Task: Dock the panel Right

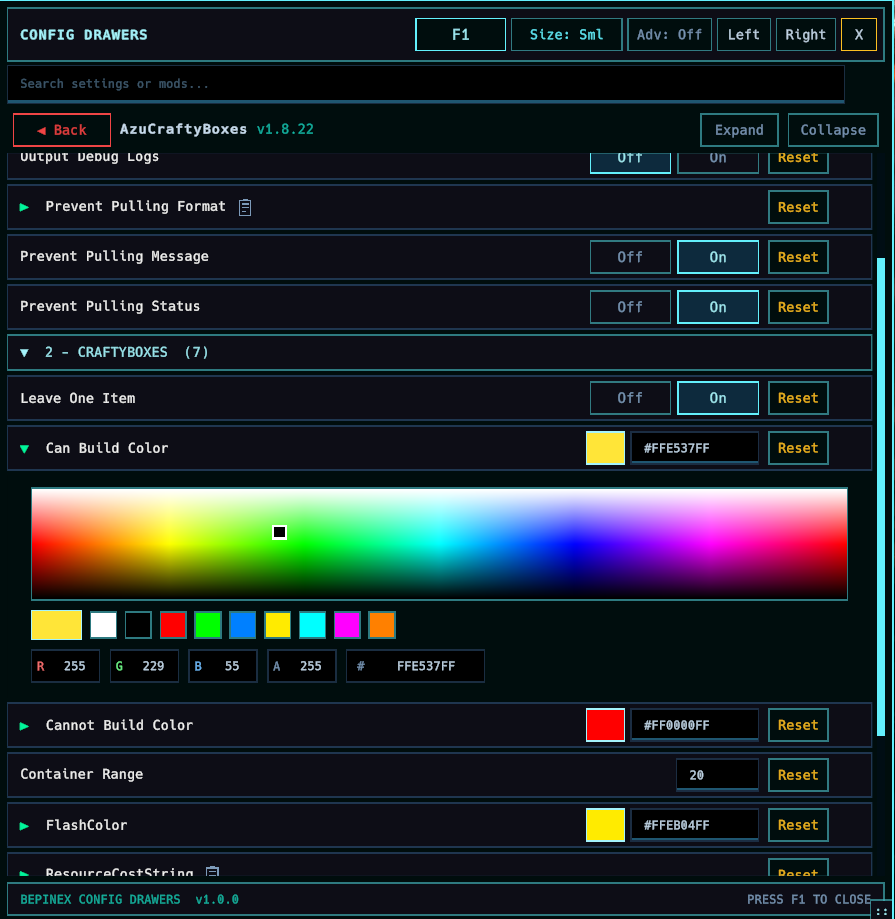Action: 805,35
